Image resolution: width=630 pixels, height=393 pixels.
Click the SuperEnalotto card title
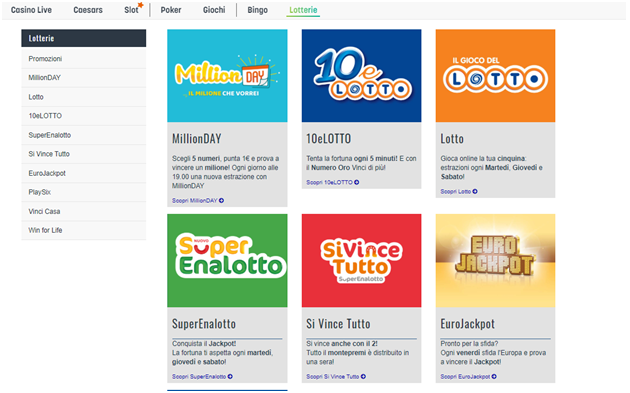point(204,324)
